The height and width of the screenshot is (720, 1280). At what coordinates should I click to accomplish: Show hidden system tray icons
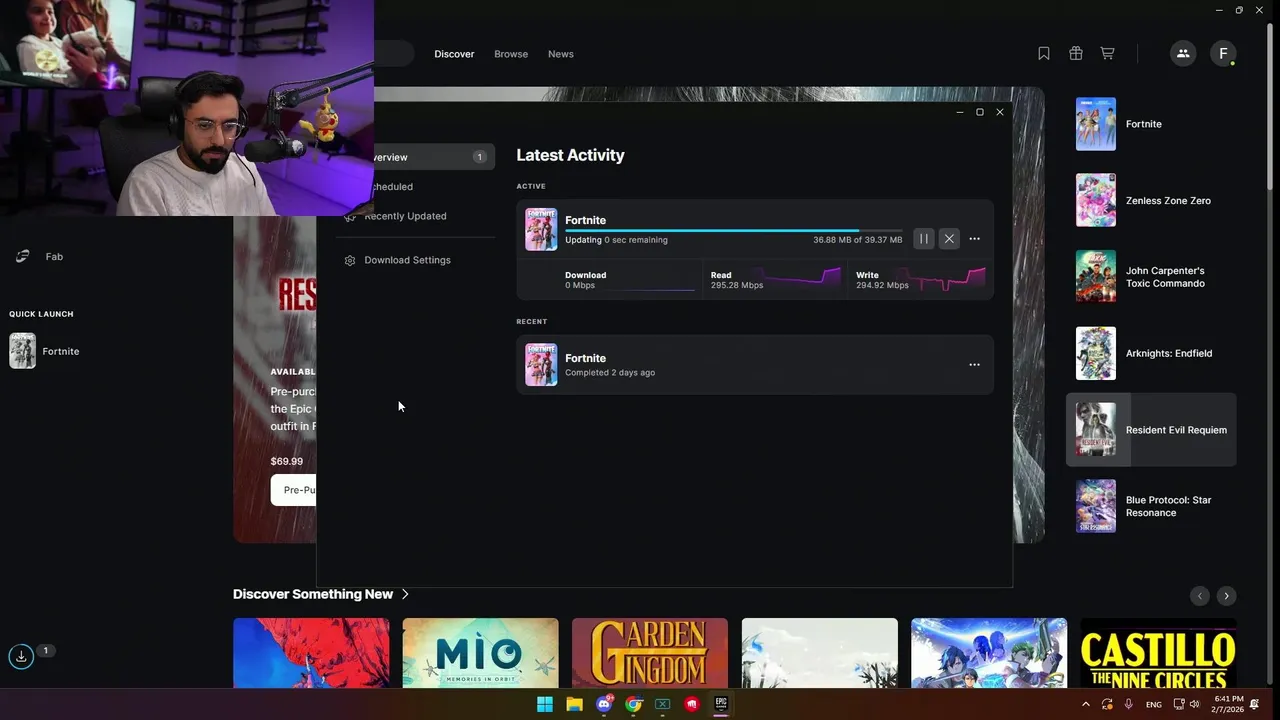click(1086, 704)
